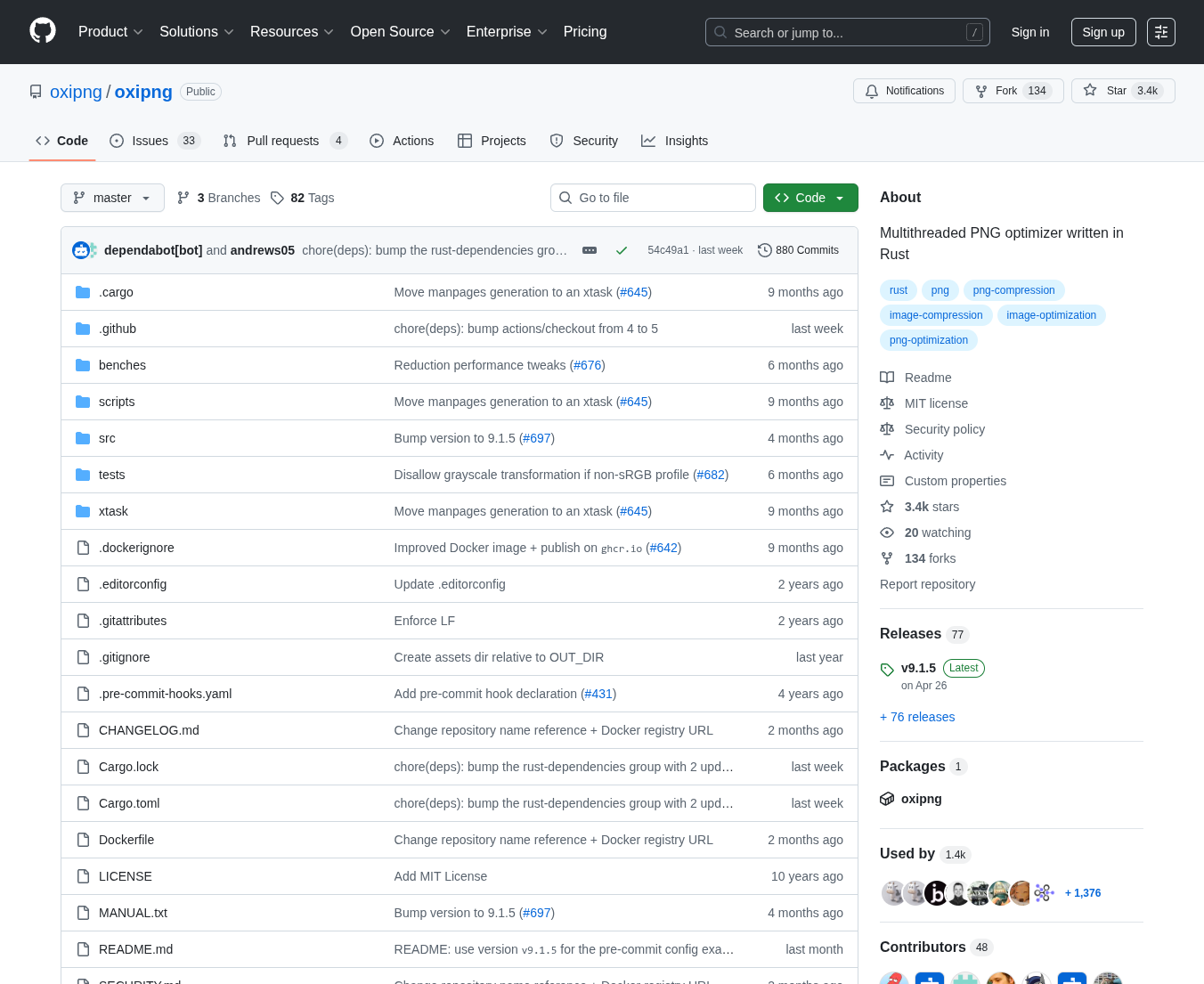1204x984 pixels.
Task: Select the image-optimization topic tag
Action: (1051, 315)
